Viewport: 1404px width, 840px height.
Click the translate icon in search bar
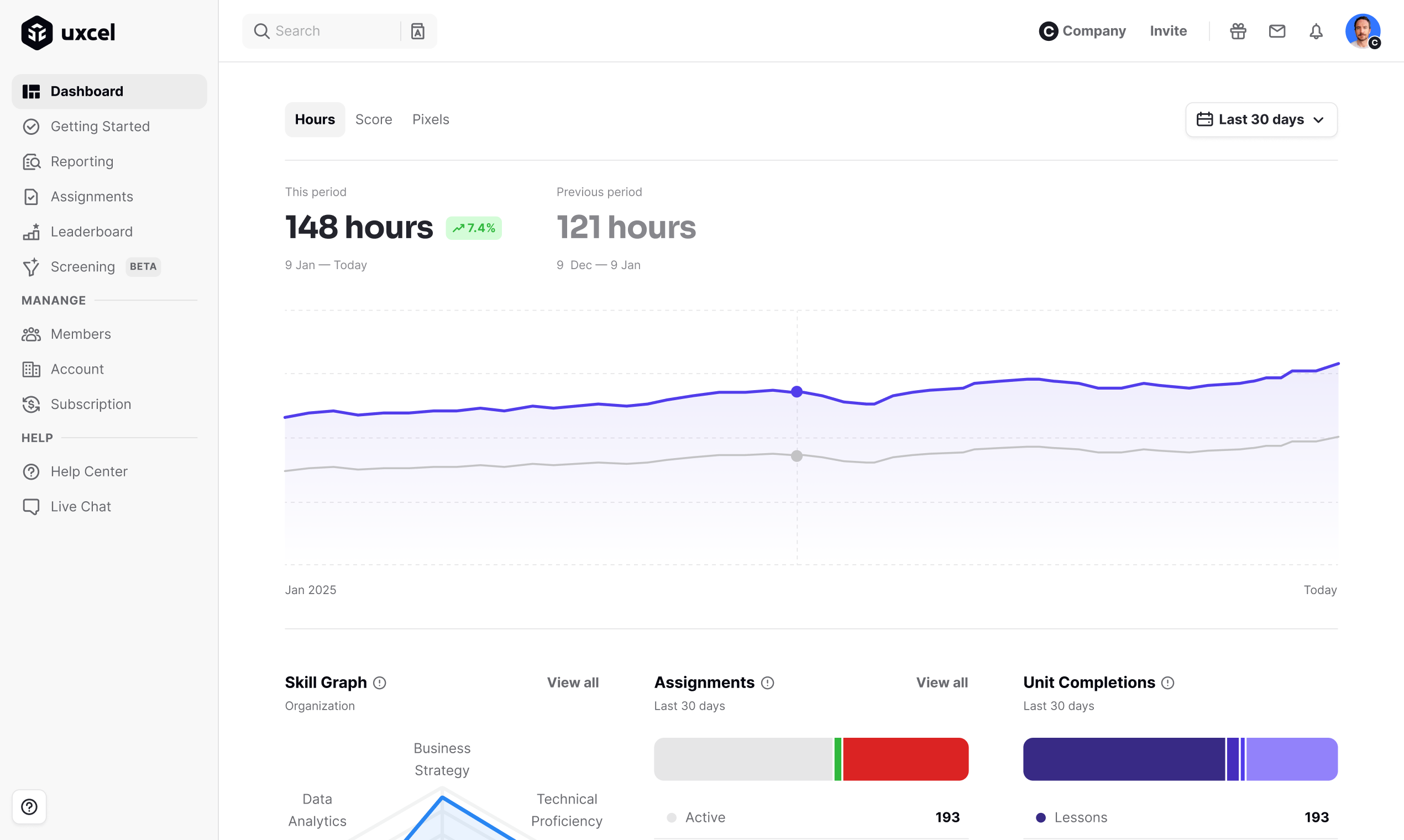pyautogui.click(x=418, y=31)
